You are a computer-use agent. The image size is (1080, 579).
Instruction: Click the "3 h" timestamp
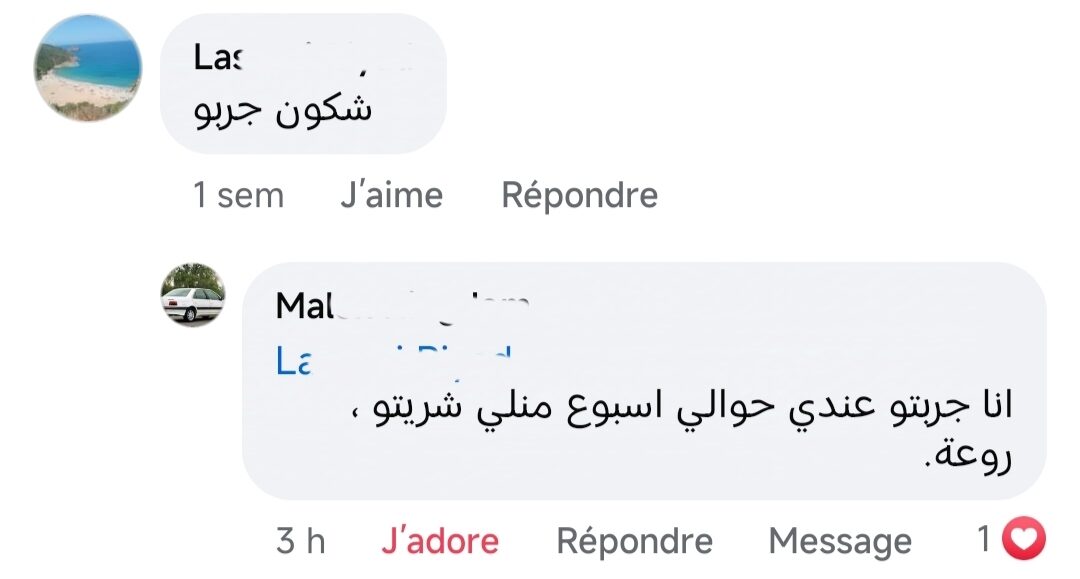point(301,542)
